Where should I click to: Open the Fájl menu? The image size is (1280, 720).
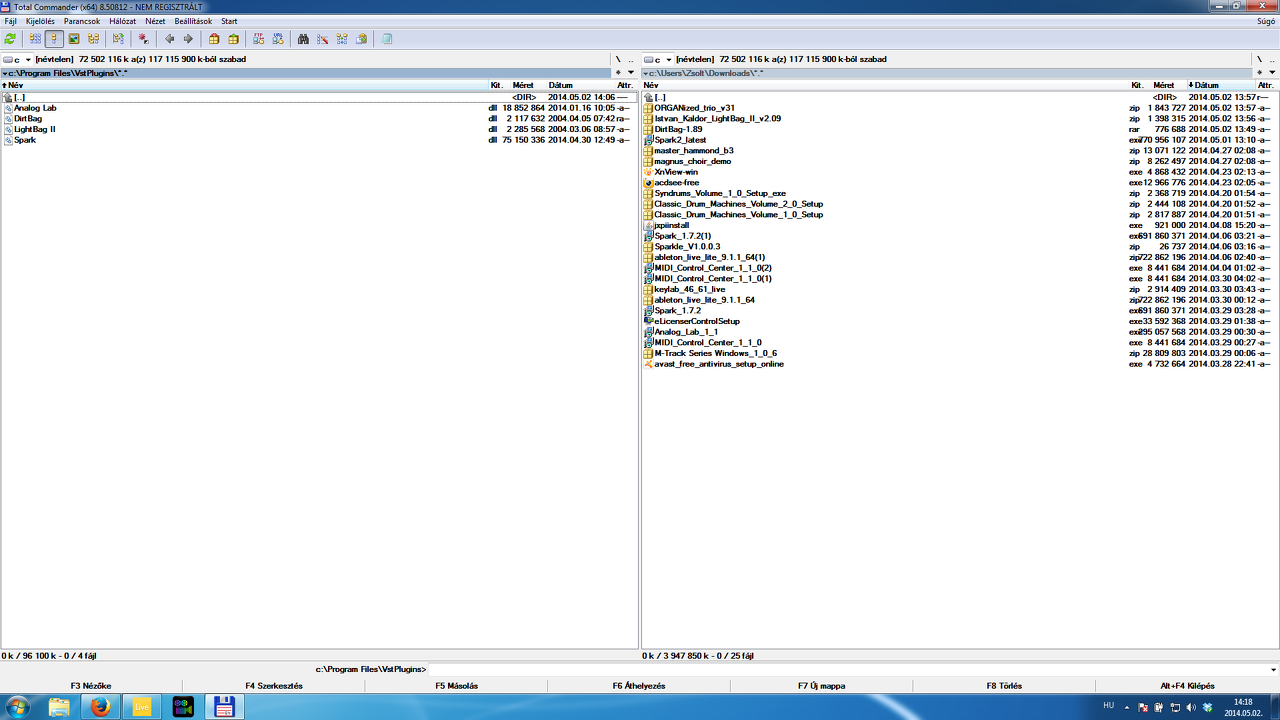point(11,21)
